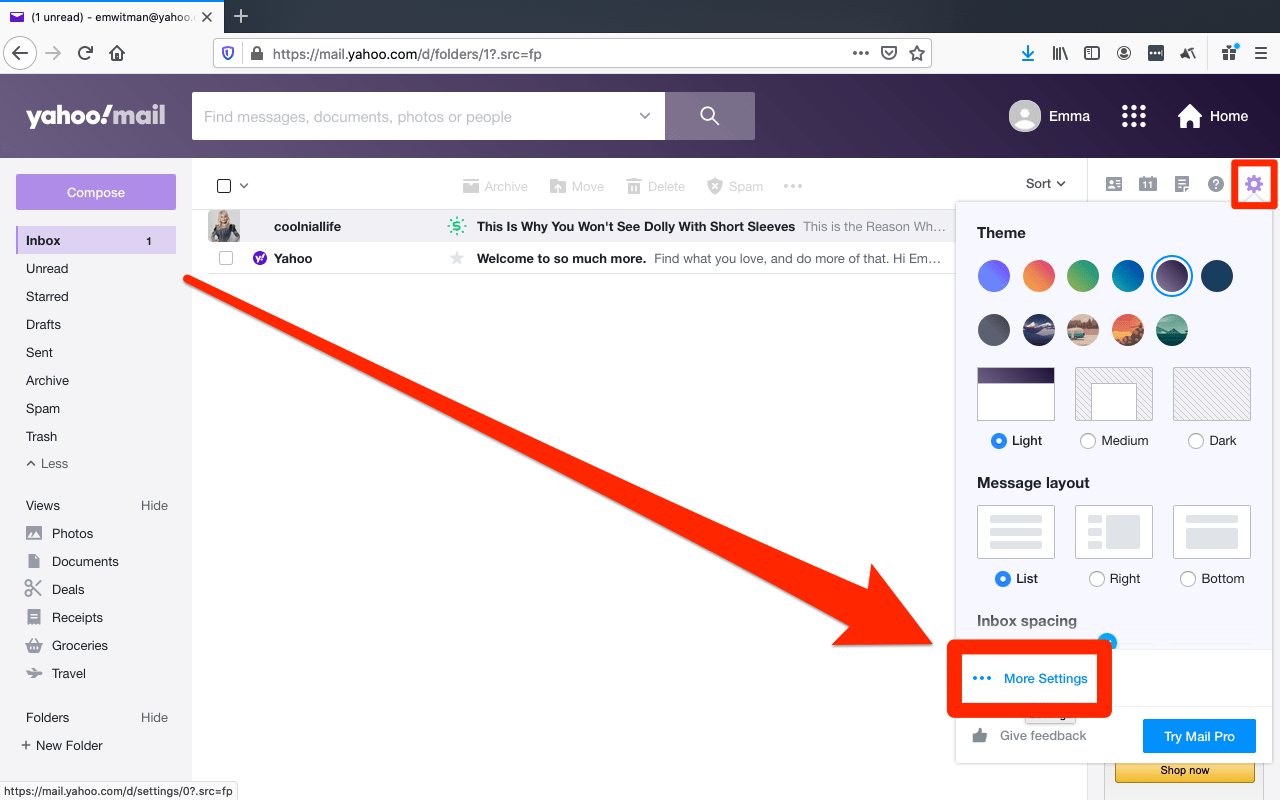Expand the select-all checkbox dropdown arrow
1280x800 pixels.
tap(244, 185)
